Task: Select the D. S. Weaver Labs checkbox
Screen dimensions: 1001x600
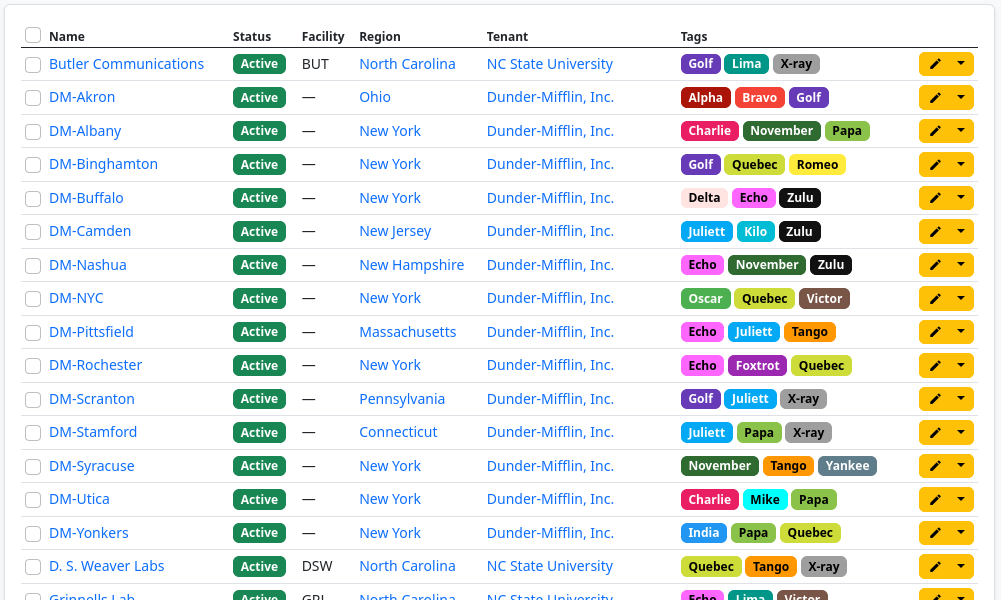Action: coord(33,567)
